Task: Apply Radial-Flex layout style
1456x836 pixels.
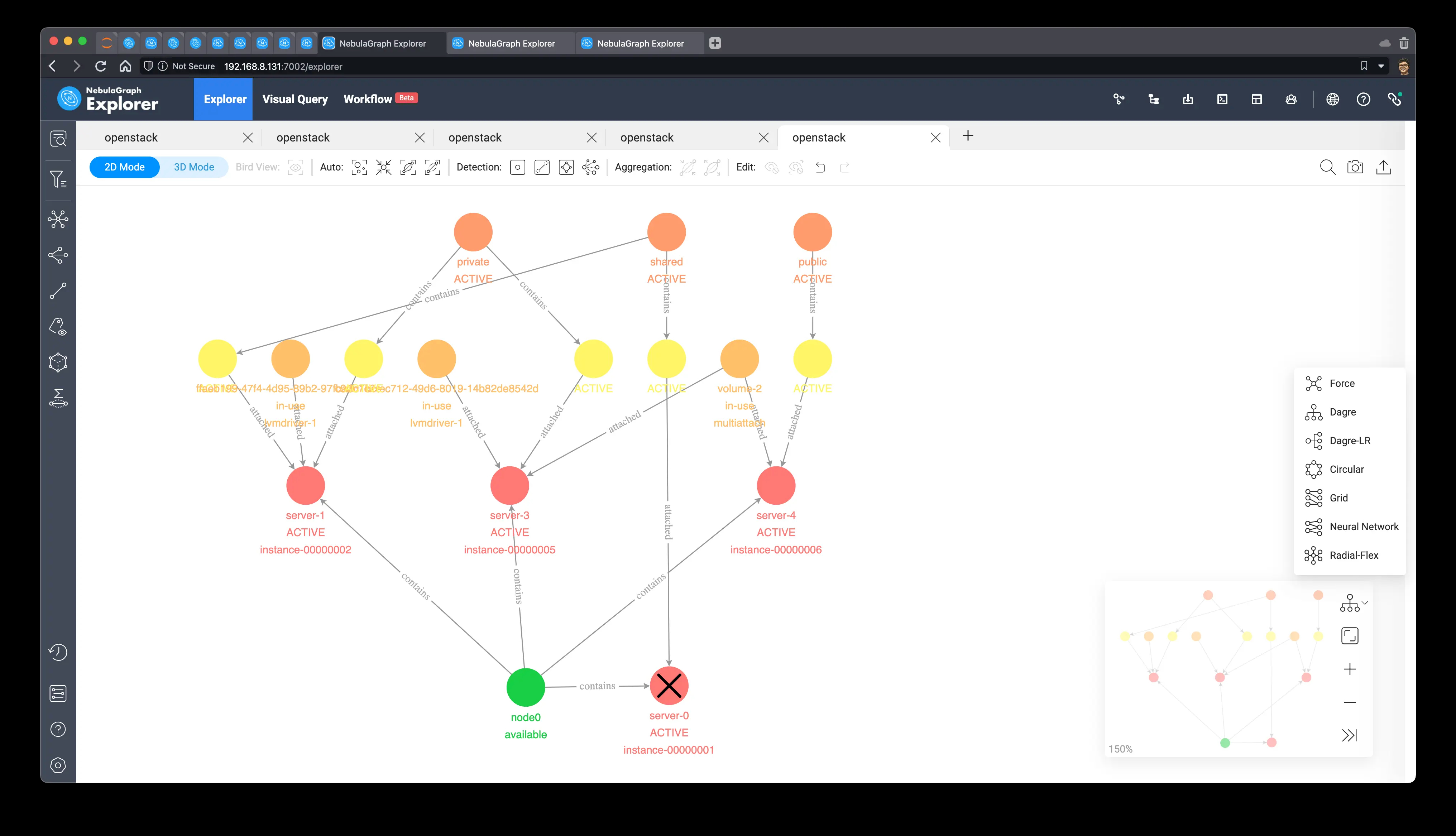Action: pyautogui.click(x=1351, y=555)
